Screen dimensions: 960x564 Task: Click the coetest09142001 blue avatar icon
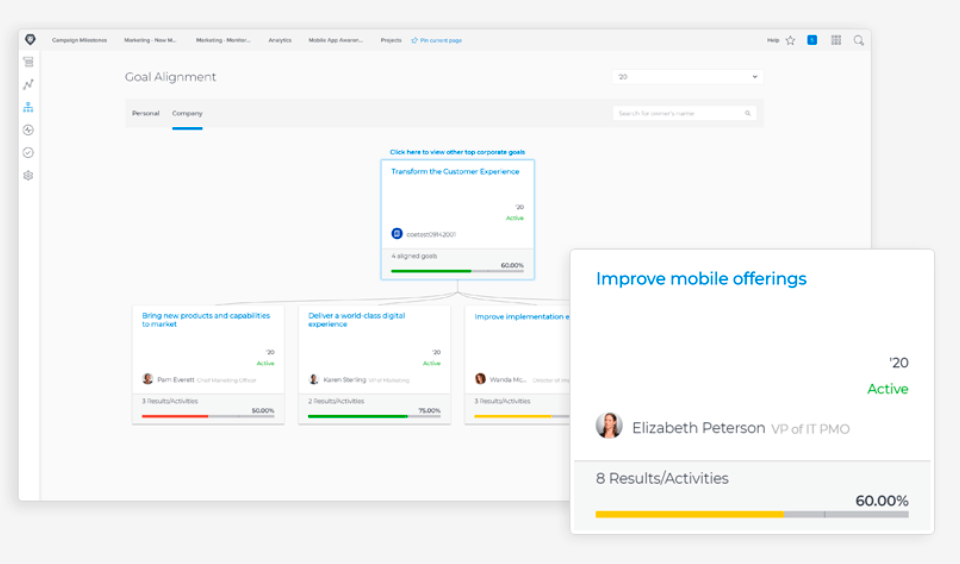point(397,233)
